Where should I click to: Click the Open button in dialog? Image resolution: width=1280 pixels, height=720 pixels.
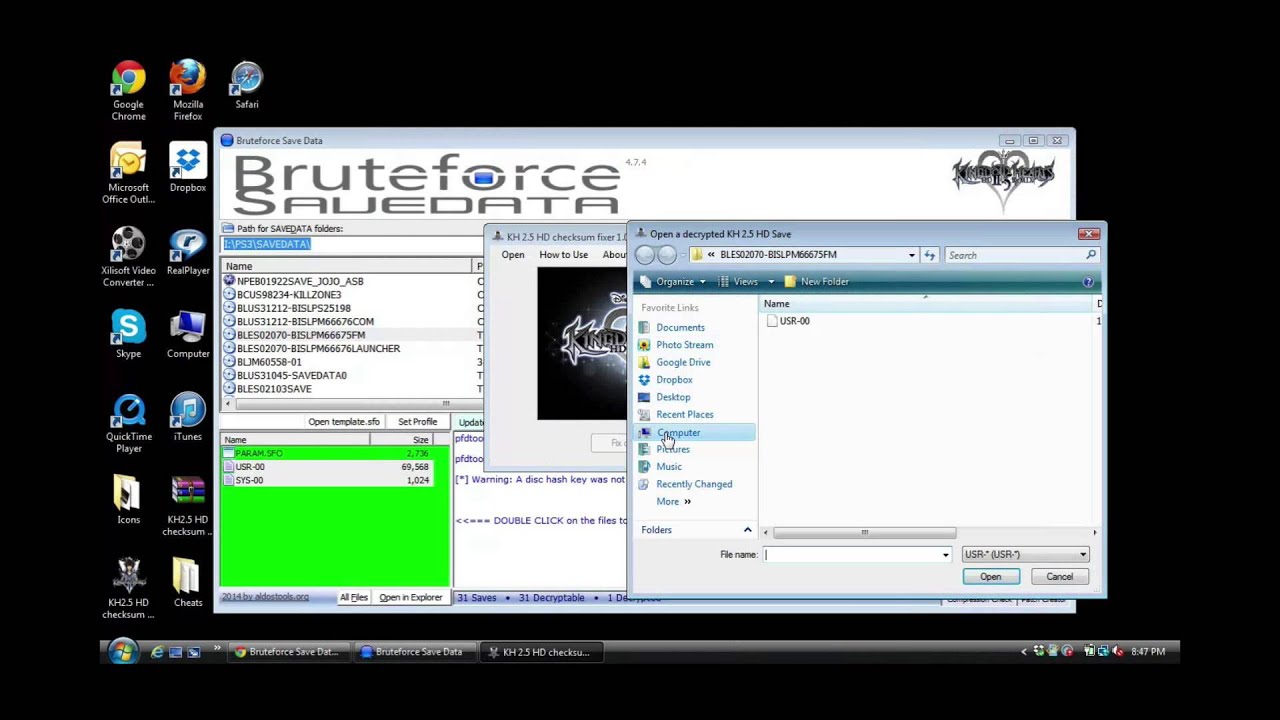point(990,577)
